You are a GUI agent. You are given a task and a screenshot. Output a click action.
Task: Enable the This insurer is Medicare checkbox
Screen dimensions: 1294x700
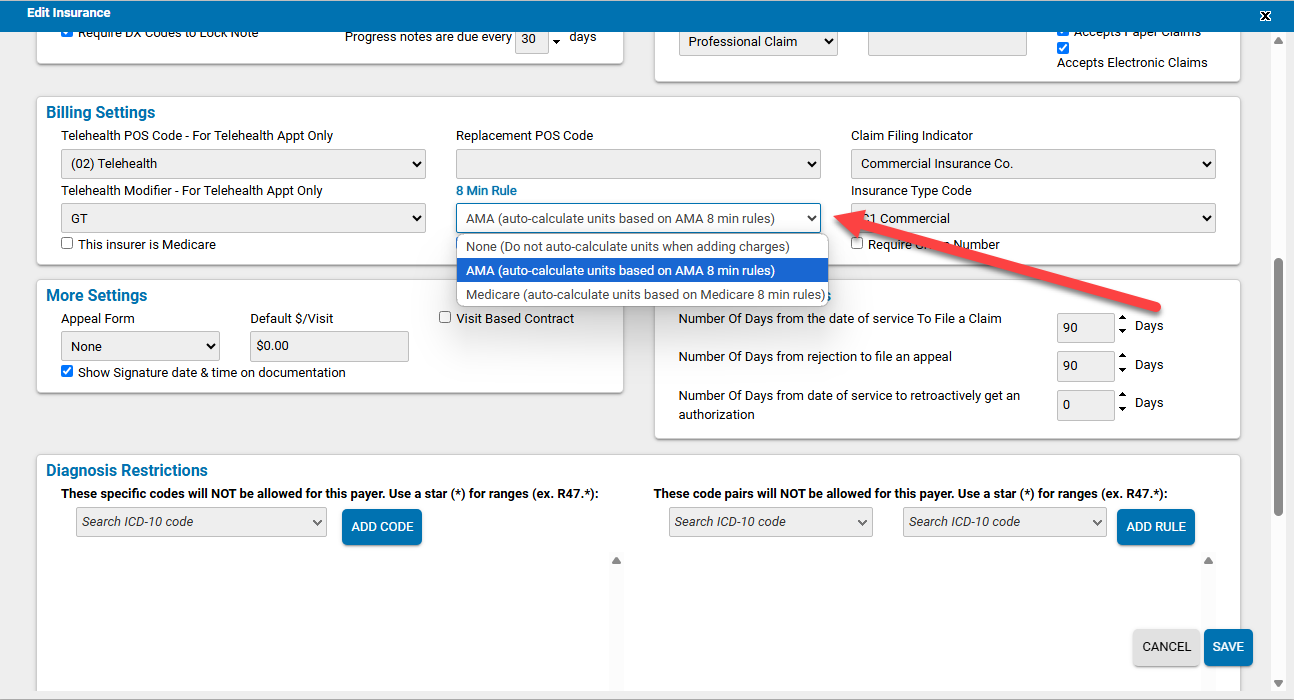(66, 242)
